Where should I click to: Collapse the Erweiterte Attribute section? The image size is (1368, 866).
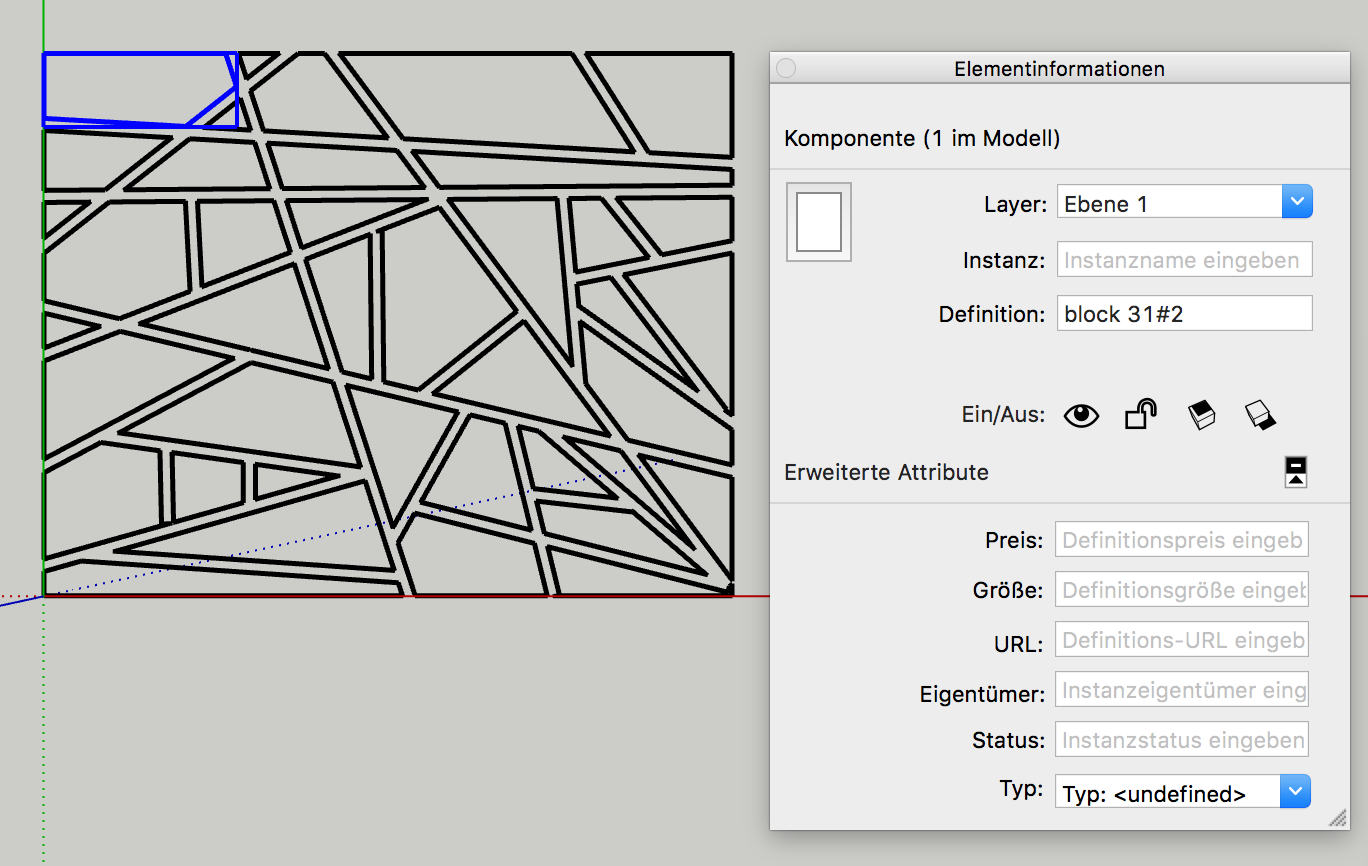pyautogui.click(x=1296, y=472)
